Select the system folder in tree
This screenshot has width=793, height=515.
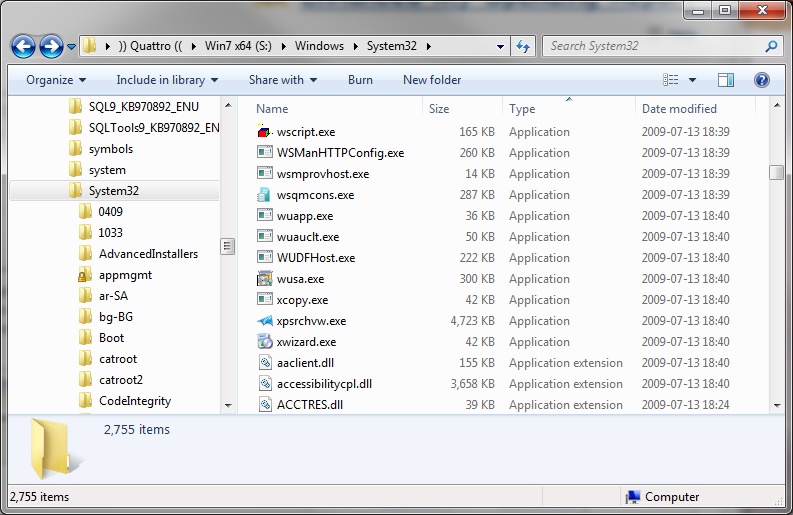coord(107,170)
